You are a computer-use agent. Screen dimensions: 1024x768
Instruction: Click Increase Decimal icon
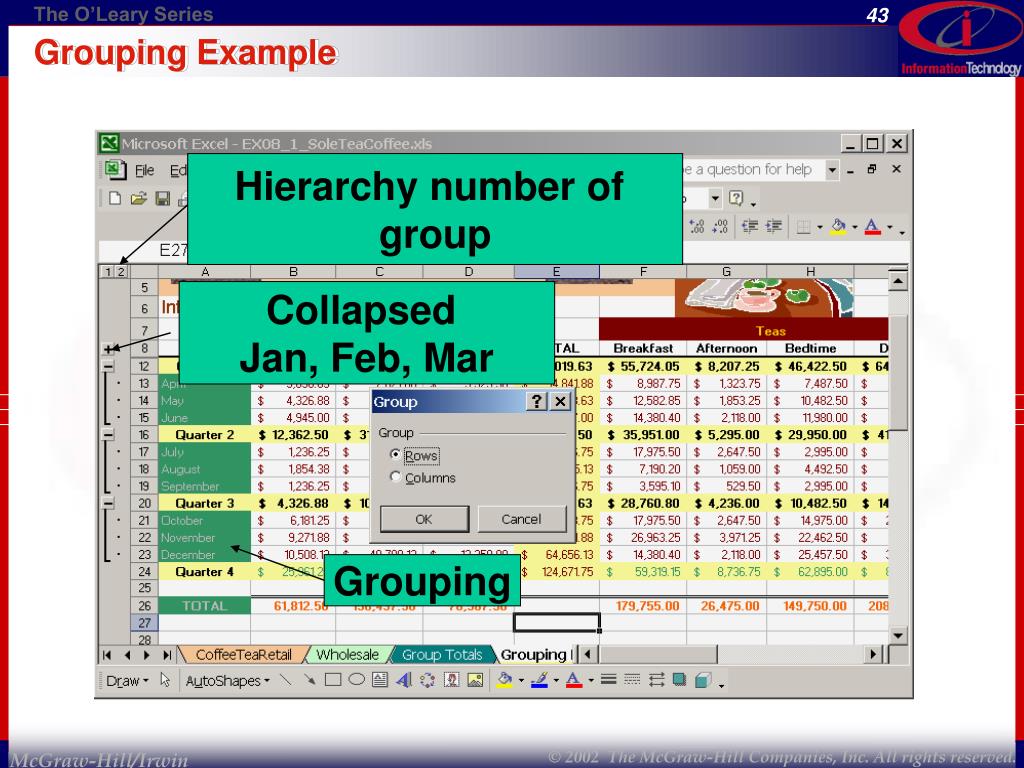(697, 227)
